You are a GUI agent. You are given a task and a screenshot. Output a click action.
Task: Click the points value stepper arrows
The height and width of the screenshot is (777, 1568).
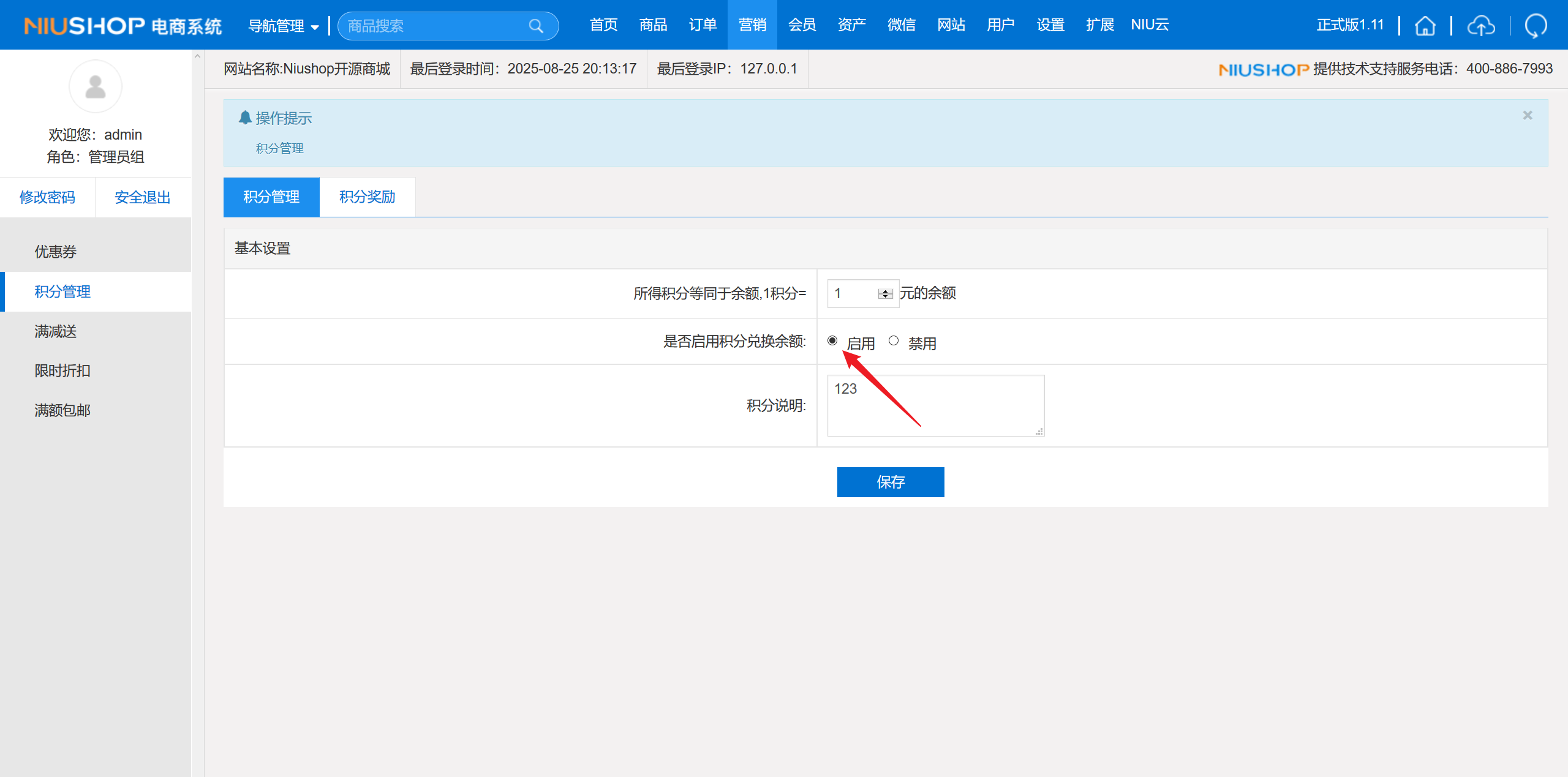click(x=885, y=294)
